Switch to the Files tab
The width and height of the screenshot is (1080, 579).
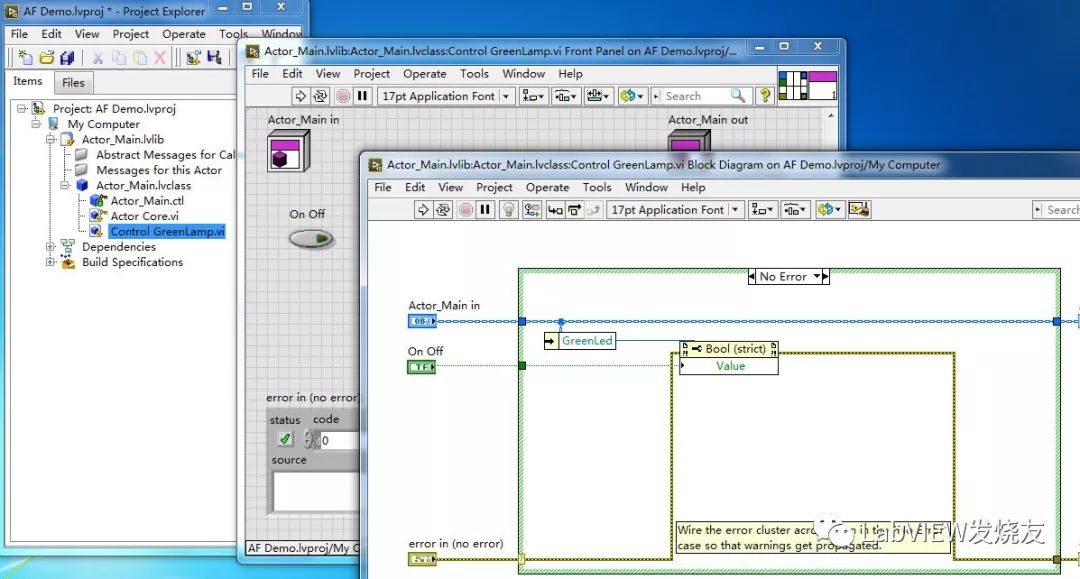(x=73, y=83)
